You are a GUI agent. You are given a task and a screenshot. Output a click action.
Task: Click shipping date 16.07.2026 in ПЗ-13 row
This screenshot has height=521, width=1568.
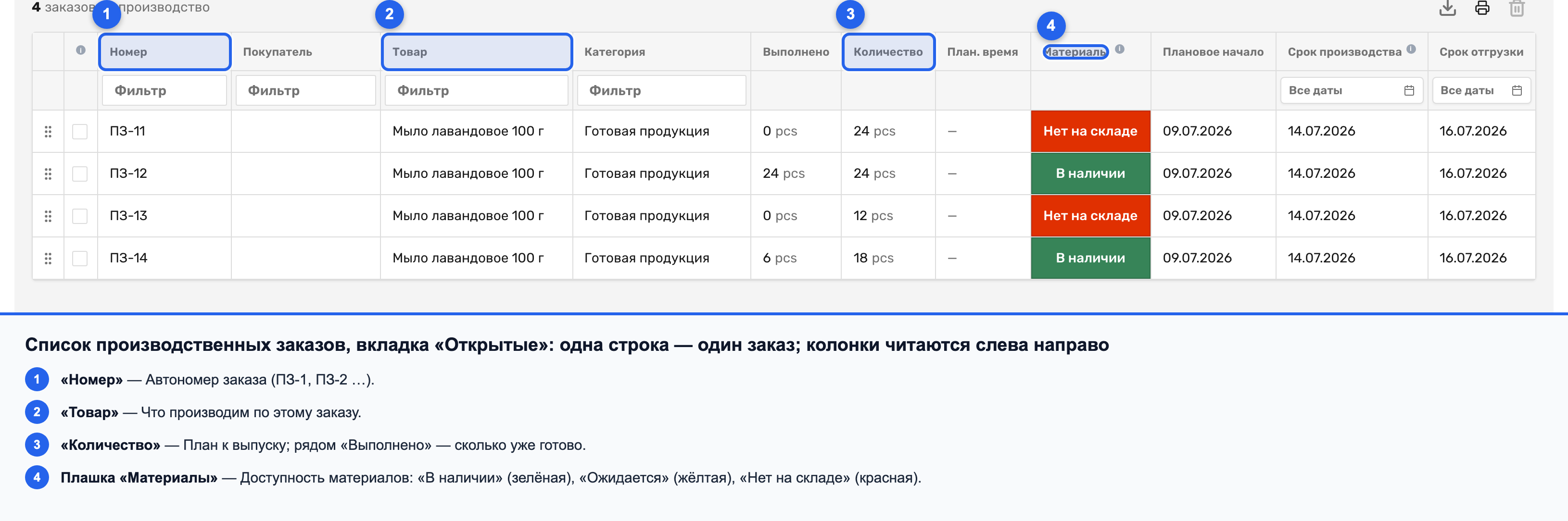(1472, 216)
